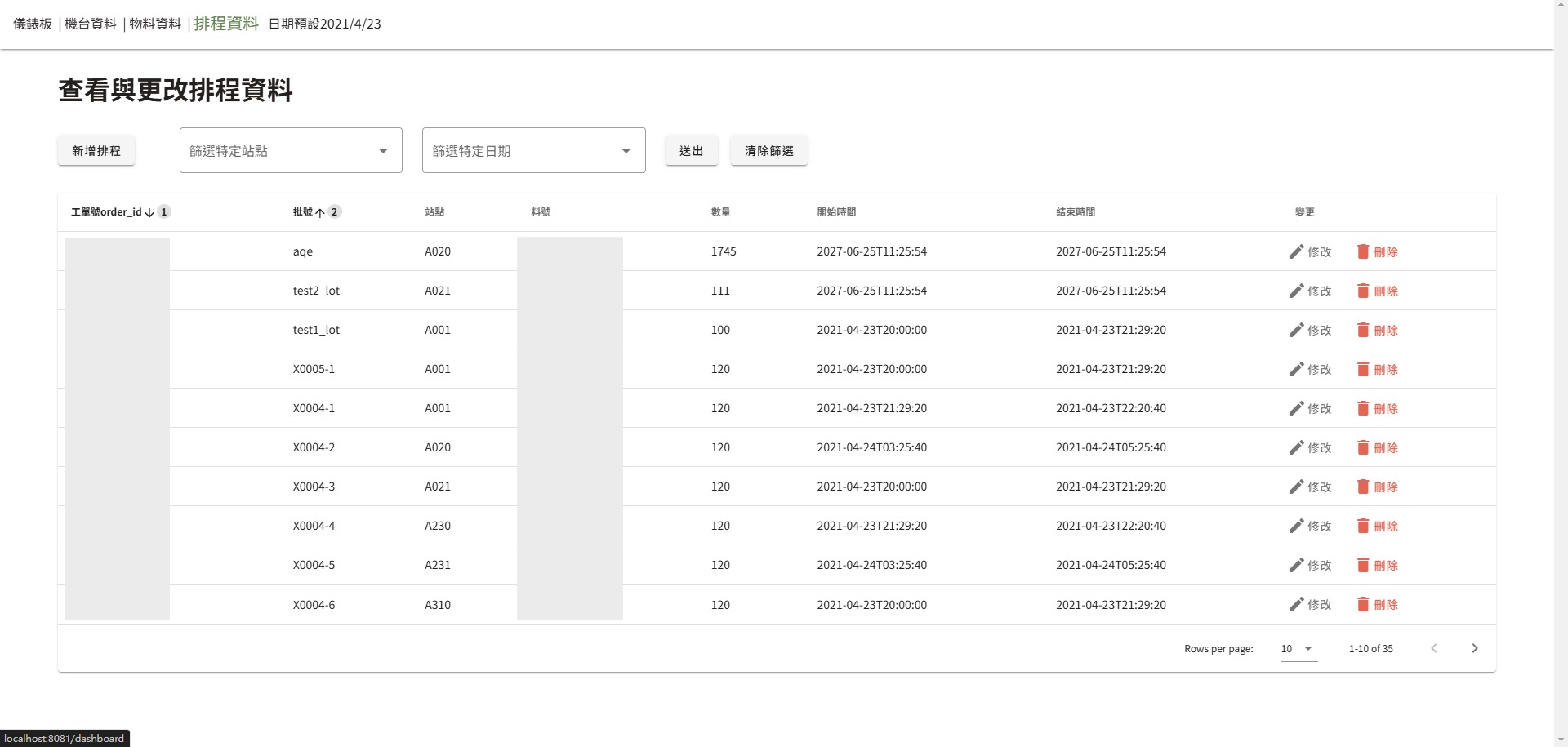Delete row X0005-1 via trash icon
Screen dimensions: 1568x747
(x=1362, y=369)
